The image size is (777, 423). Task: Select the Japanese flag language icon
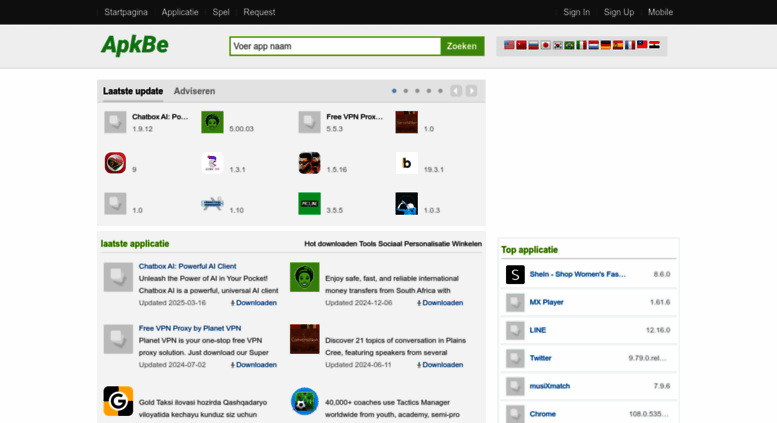coord(546,46)
